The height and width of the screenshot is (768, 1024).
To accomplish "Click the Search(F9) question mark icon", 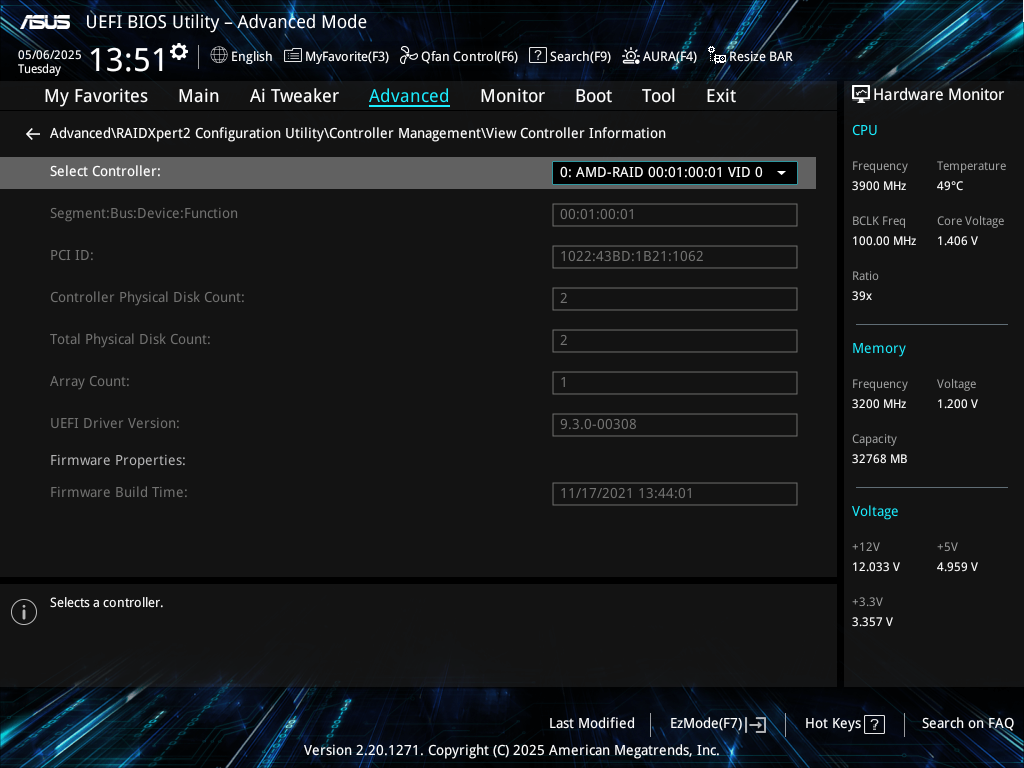I will [538, 56].
